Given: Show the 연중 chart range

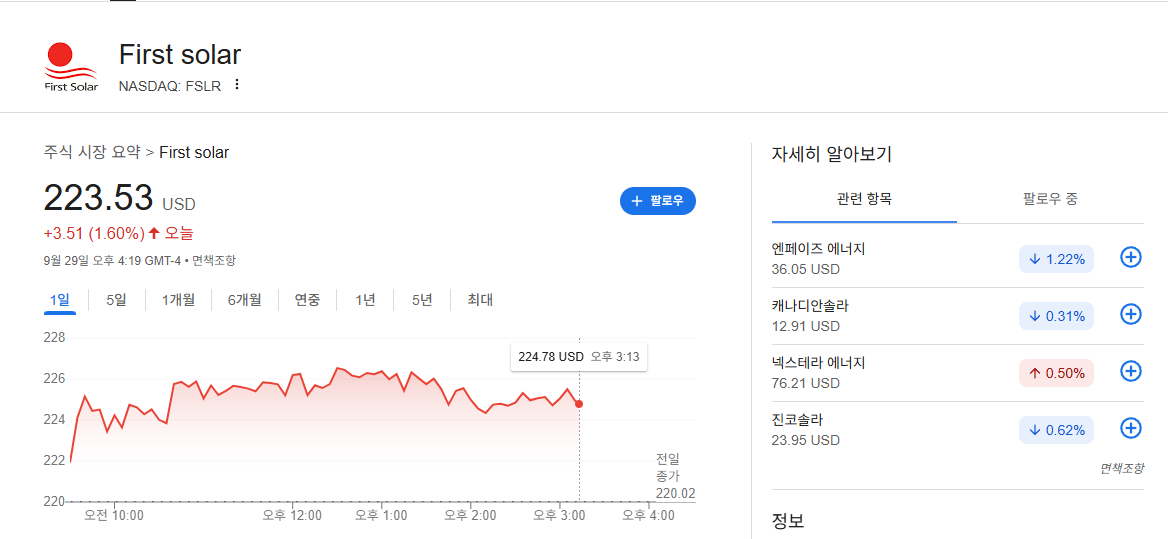Looking at the screenshot, I should tap(307, 300).
